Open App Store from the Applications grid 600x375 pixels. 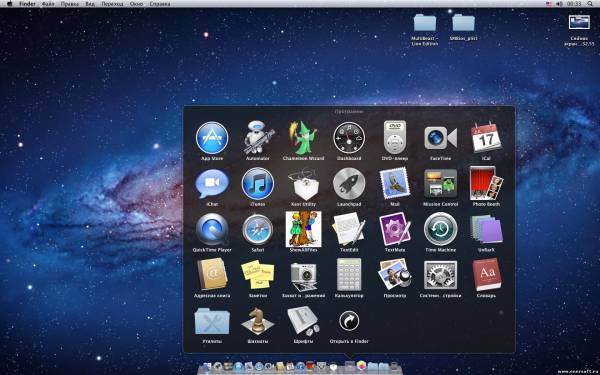212,138
